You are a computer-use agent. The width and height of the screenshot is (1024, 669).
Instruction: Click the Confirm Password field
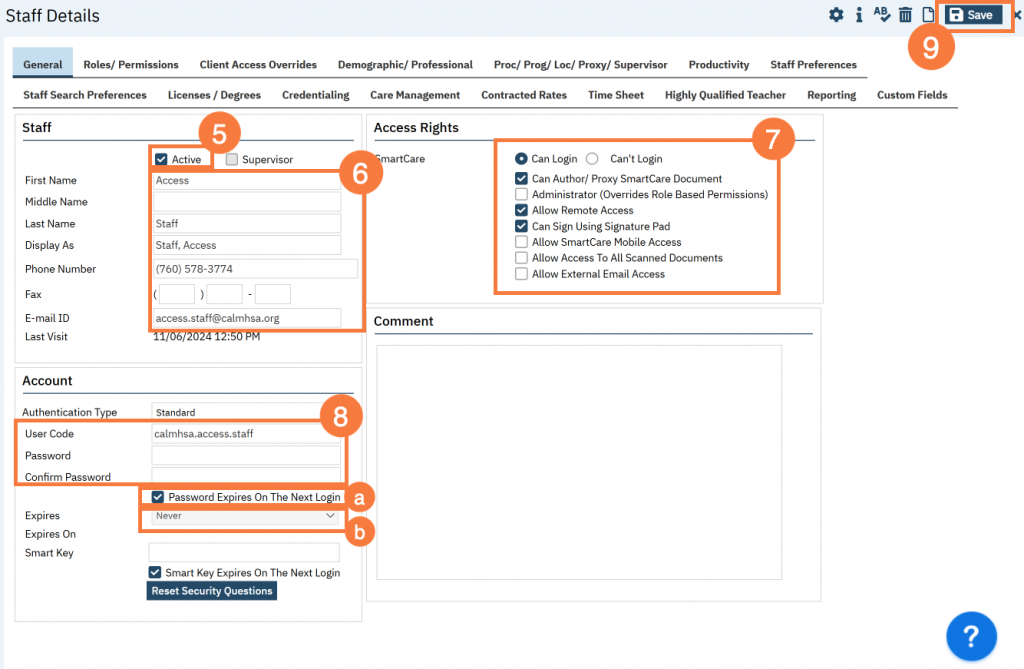point(246,476)
